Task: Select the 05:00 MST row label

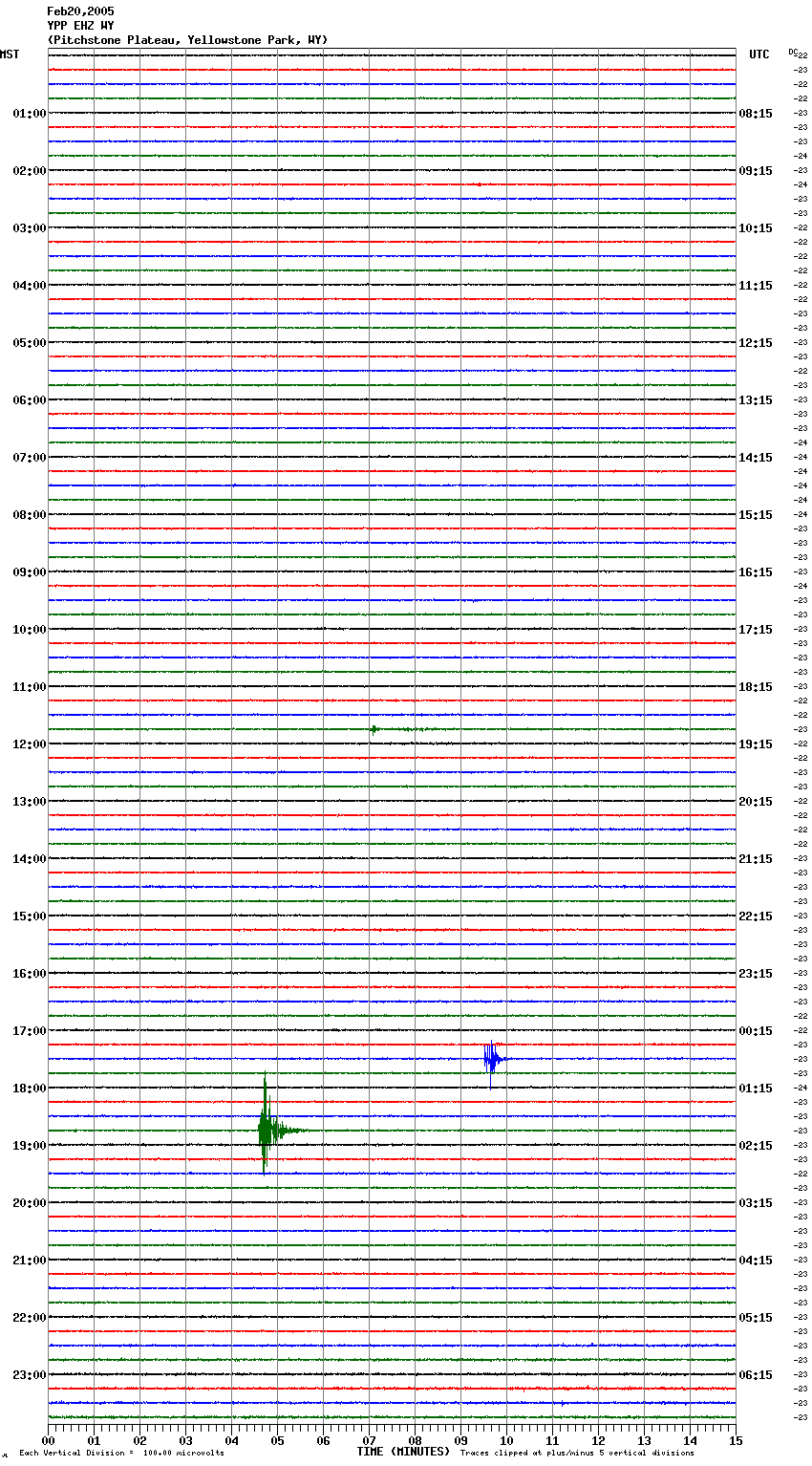Action: [29, 342]
